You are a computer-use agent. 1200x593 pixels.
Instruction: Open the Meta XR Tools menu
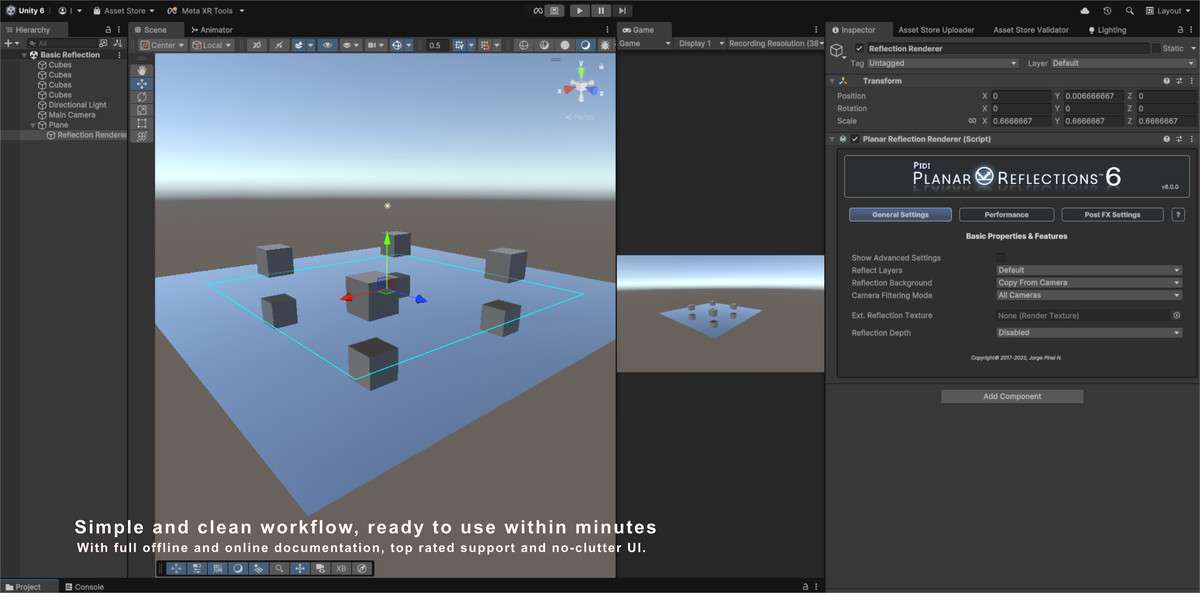pos(206,10)
